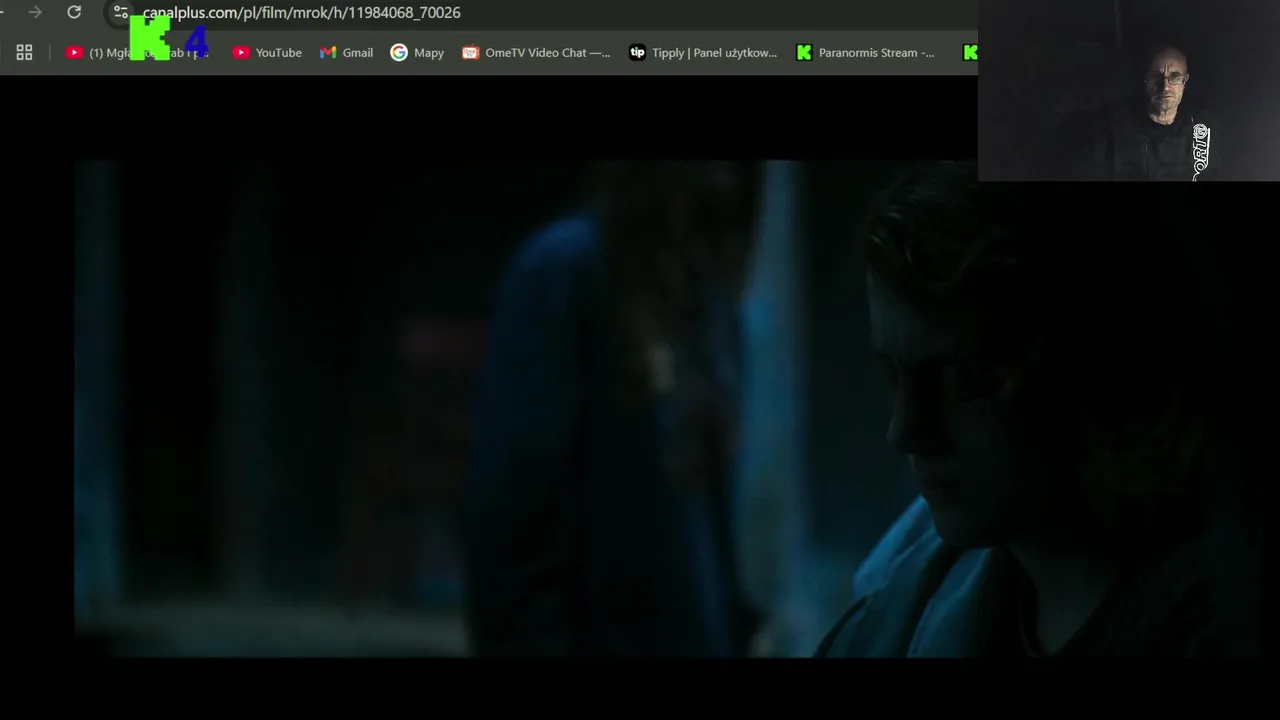
Task: Open the YouTube bookmark
Action: coord(267,52)
